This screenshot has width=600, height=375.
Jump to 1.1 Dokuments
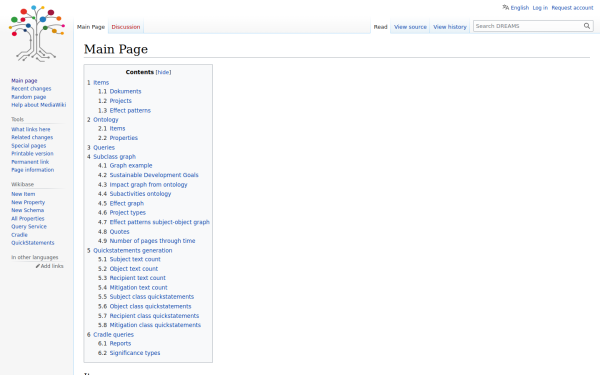point(126,91)
